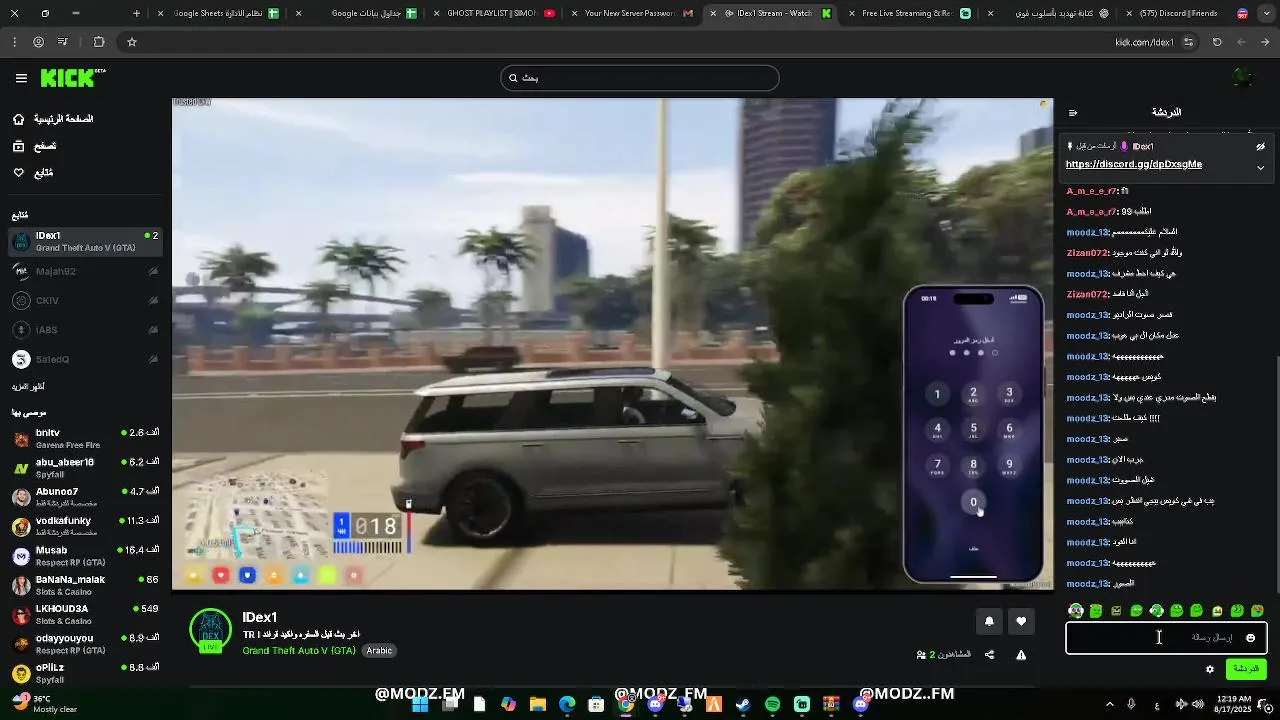Image resolution: width=1280 pixels, height=720 pixels.
Task: Open the Grand Theft Auto V category link
Action: [299, 650]
